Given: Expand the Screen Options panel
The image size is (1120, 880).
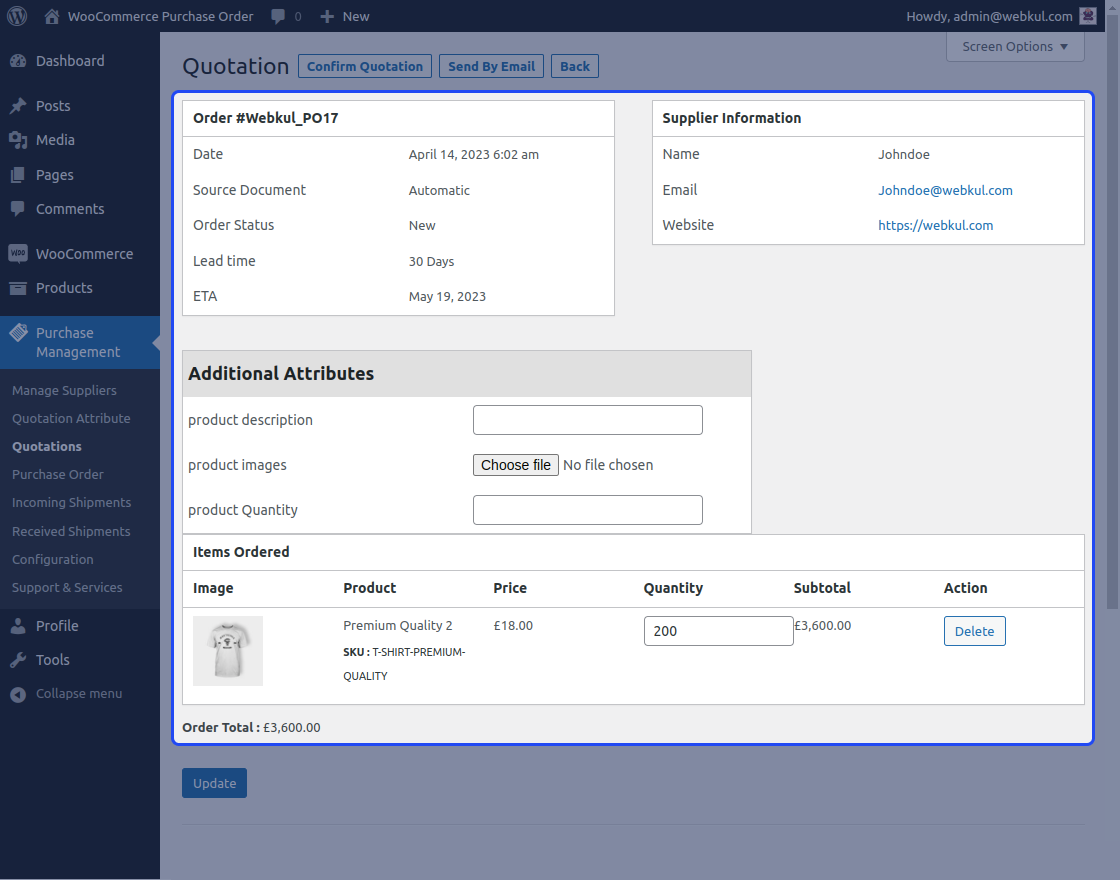Looking at the screenshot, I should [1014, 46].
